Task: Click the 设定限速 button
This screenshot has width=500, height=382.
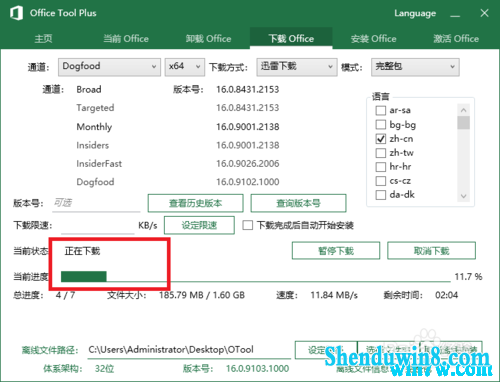Action: pos(199,225)
